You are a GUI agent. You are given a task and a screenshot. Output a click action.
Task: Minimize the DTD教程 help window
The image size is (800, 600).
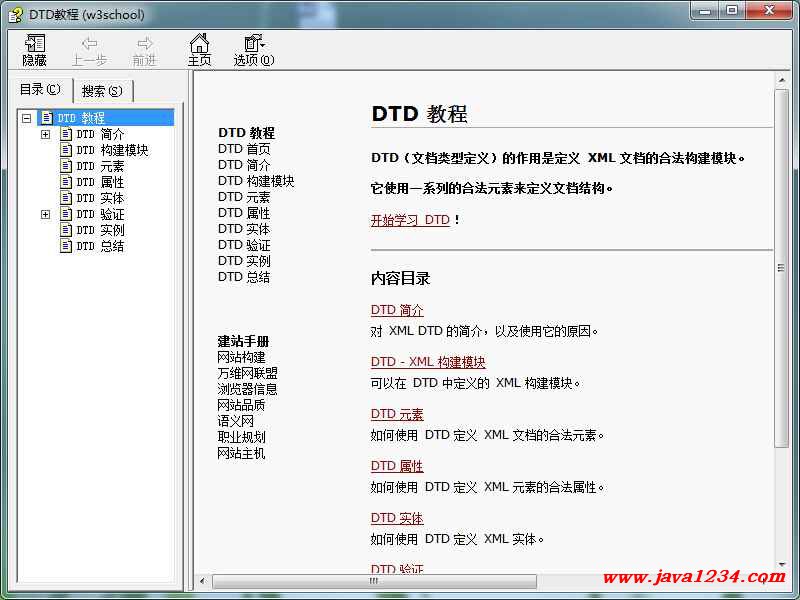[706, 10]
